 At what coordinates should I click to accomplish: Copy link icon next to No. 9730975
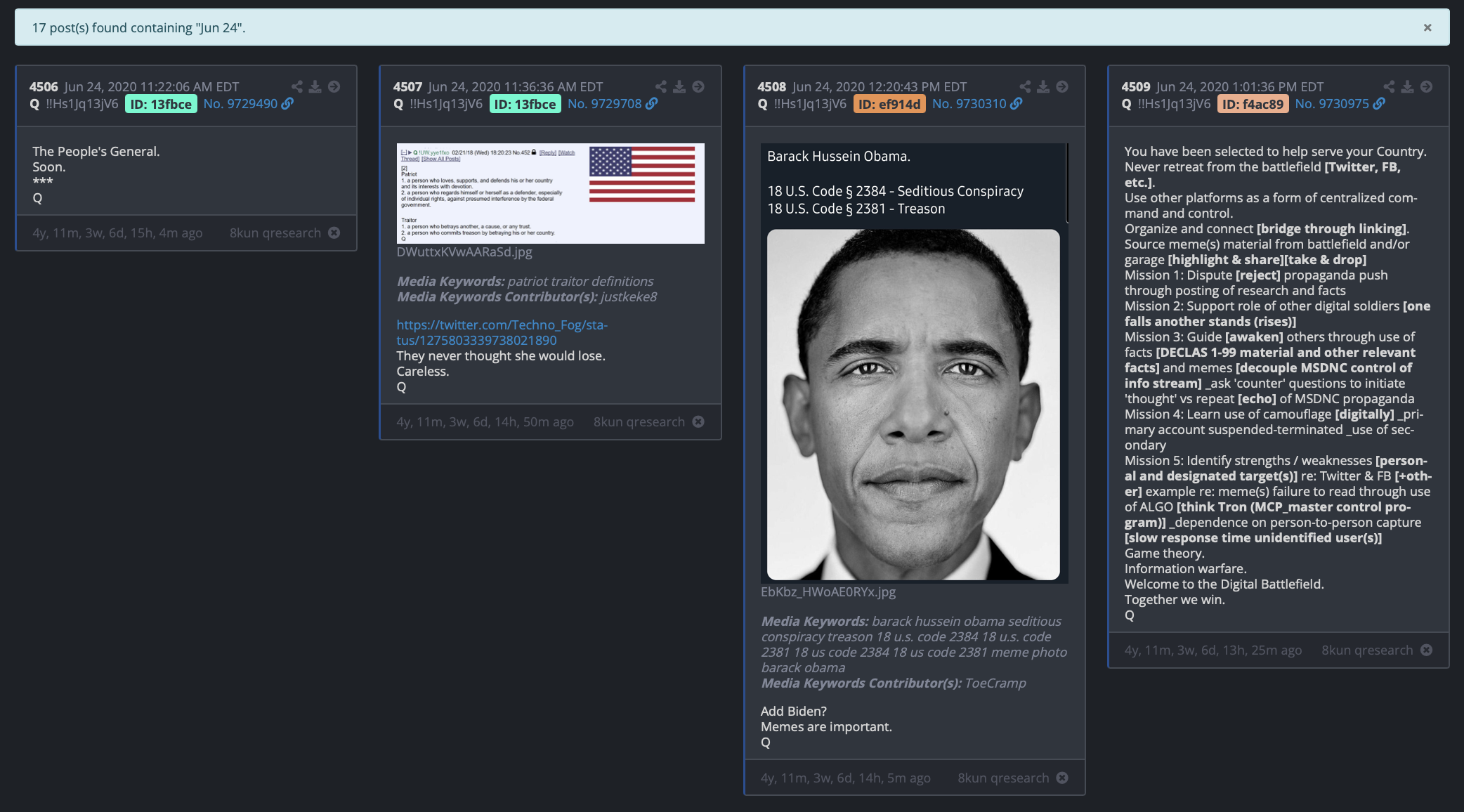coord(1379,103)
